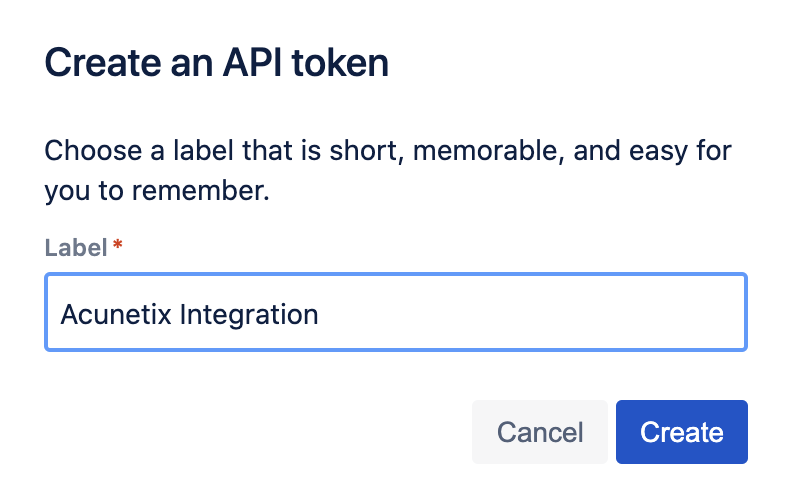The width and height of the screenshot is (790, 504).
Task: Click the word Integration in the input
Action: point(249,316)
